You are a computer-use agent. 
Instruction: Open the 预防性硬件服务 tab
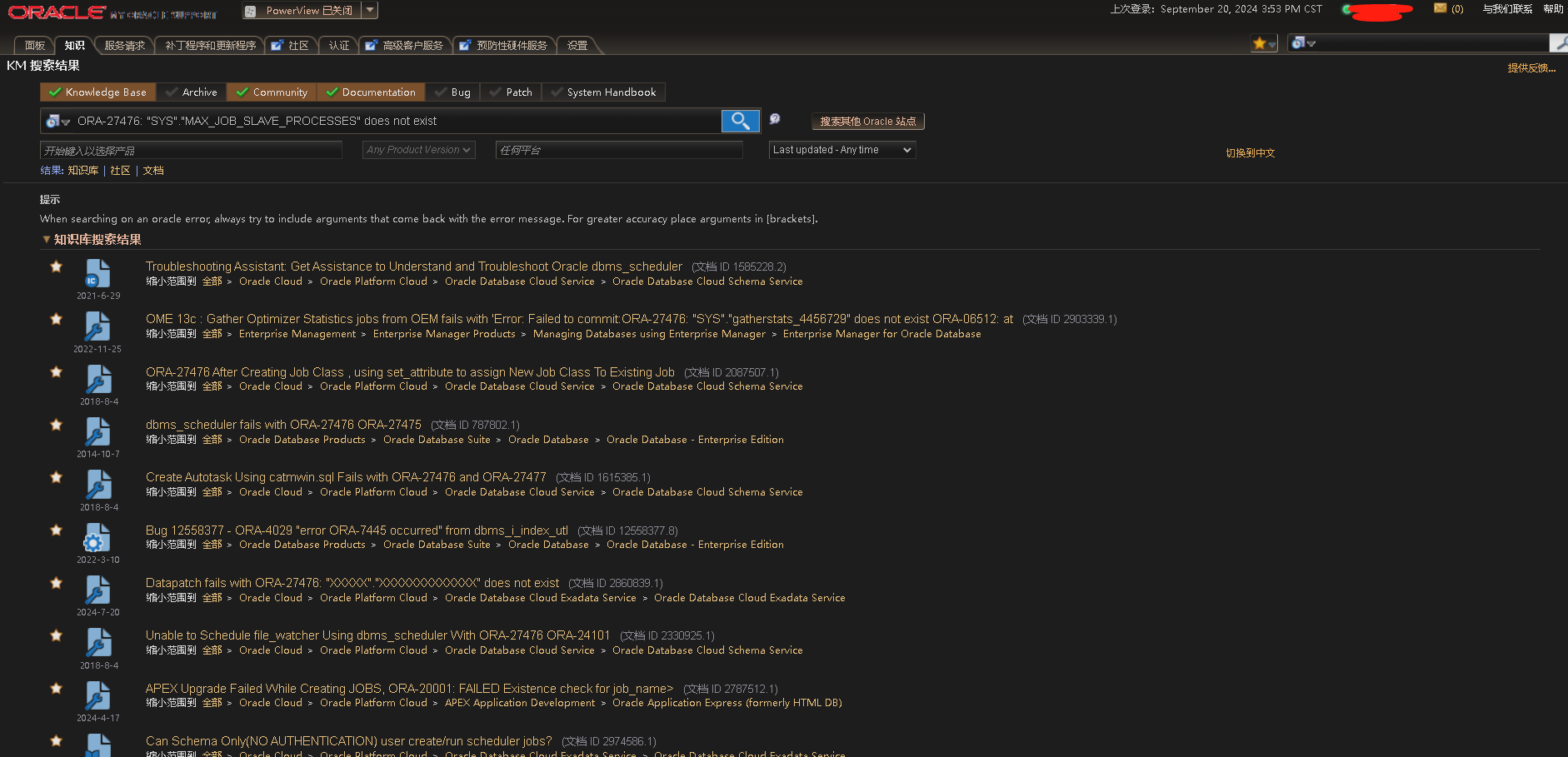click(x=505, y=46)
